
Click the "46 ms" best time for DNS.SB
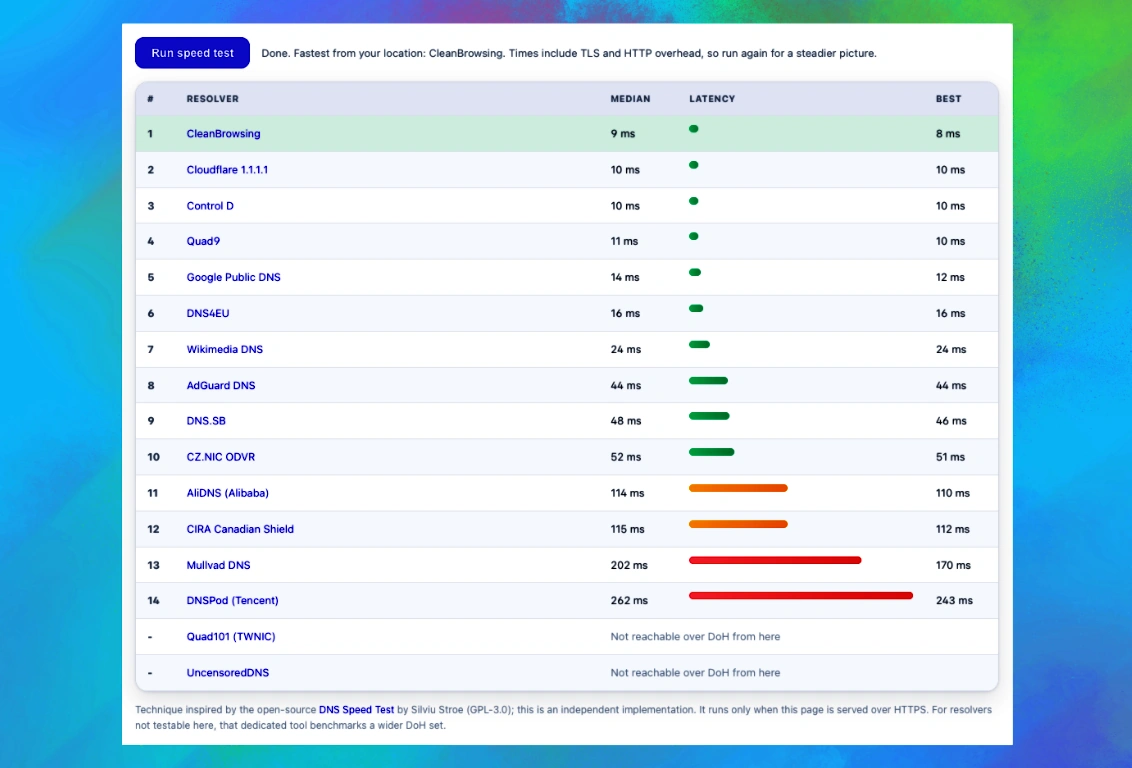pyautogui.click(x=951, y=421)
